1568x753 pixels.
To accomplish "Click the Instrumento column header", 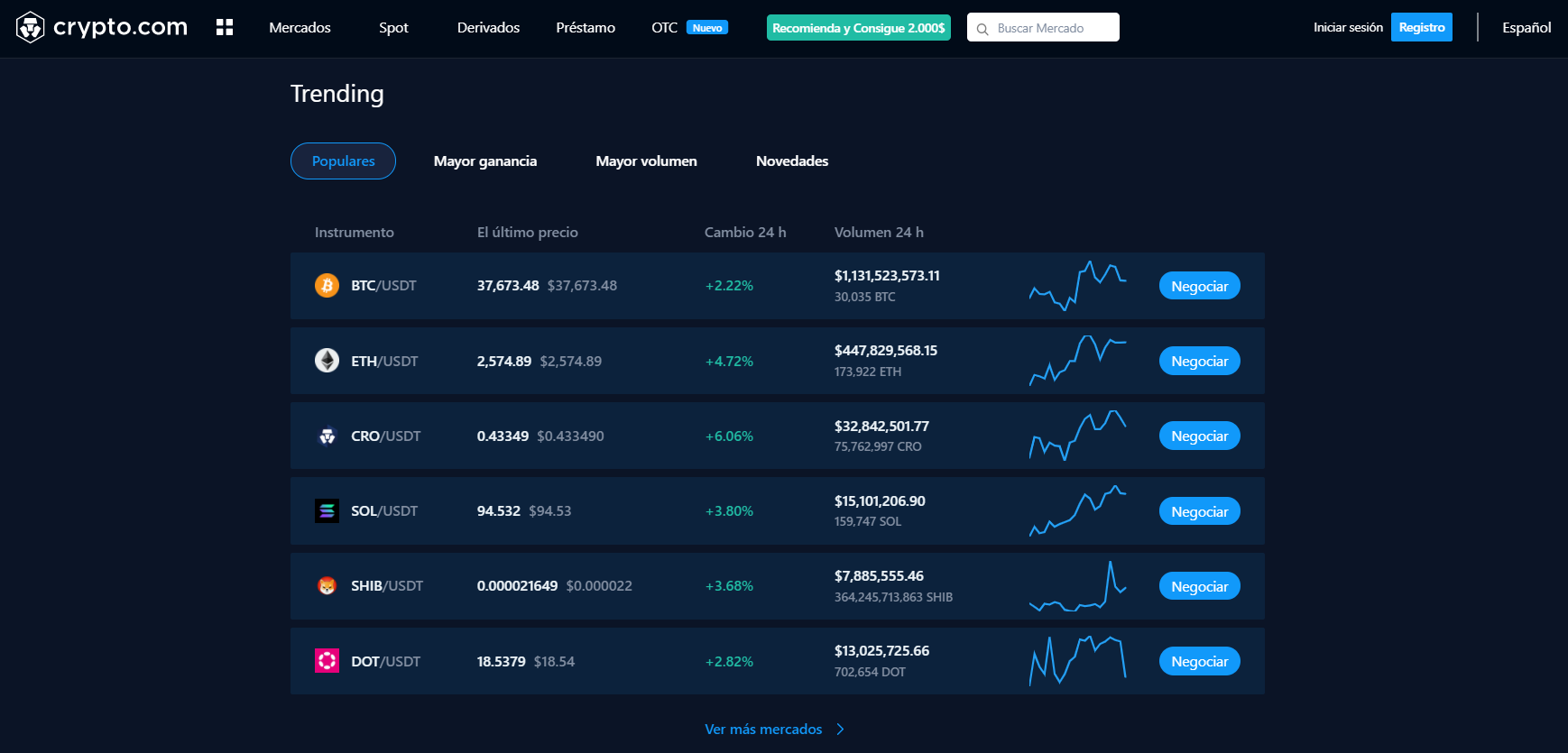I will [x=355, y=232].
